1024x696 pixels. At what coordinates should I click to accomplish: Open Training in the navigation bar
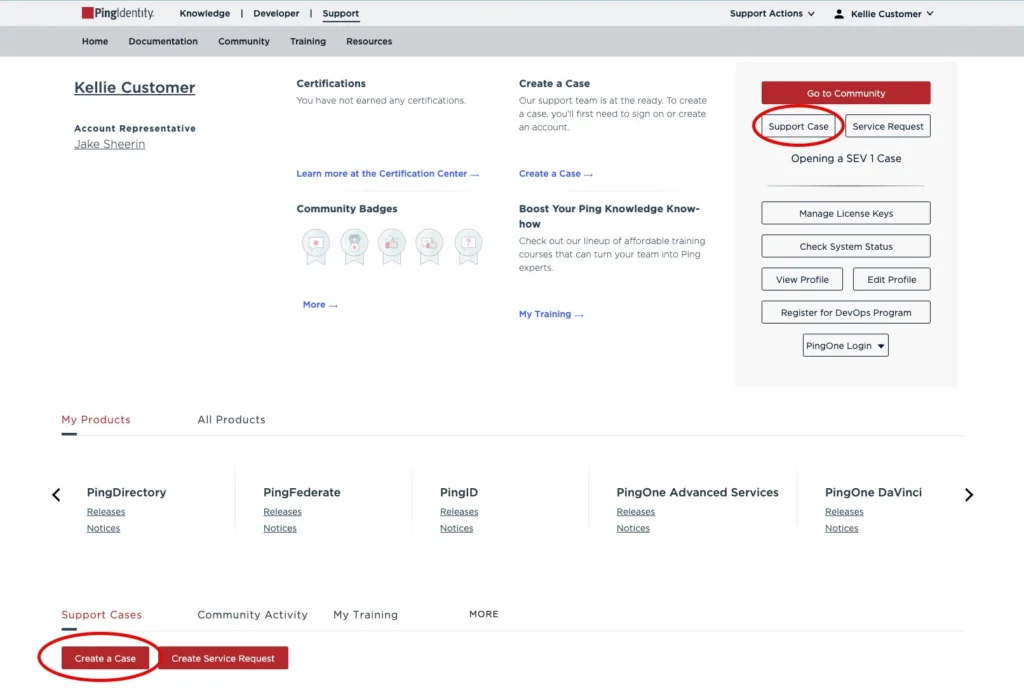point(308,41)
